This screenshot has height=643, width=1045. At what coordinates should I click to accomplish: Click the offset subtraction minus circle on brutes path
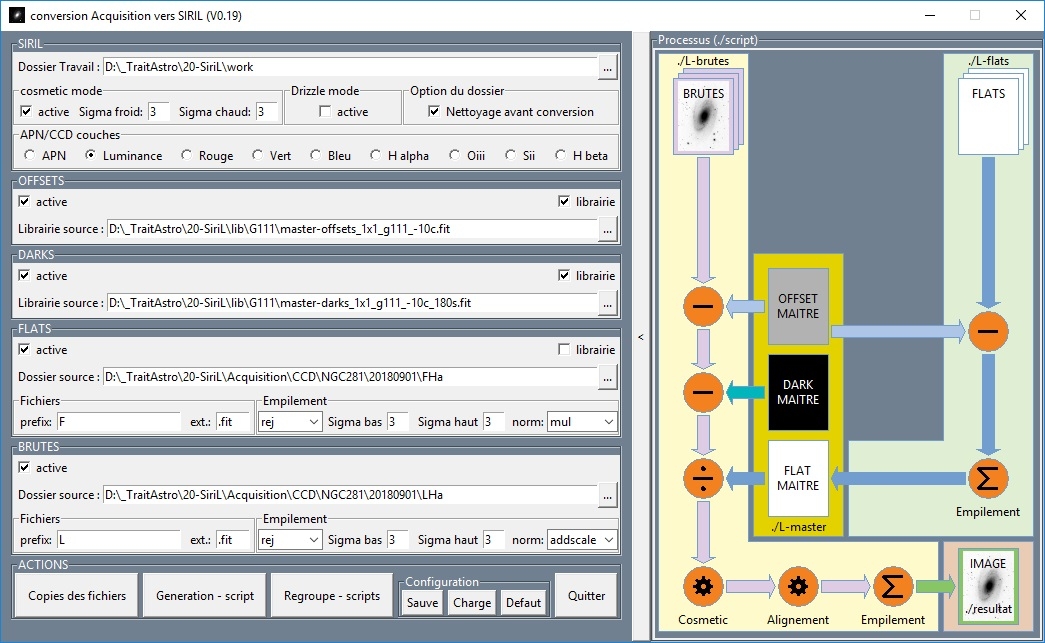tap(703, 307)
